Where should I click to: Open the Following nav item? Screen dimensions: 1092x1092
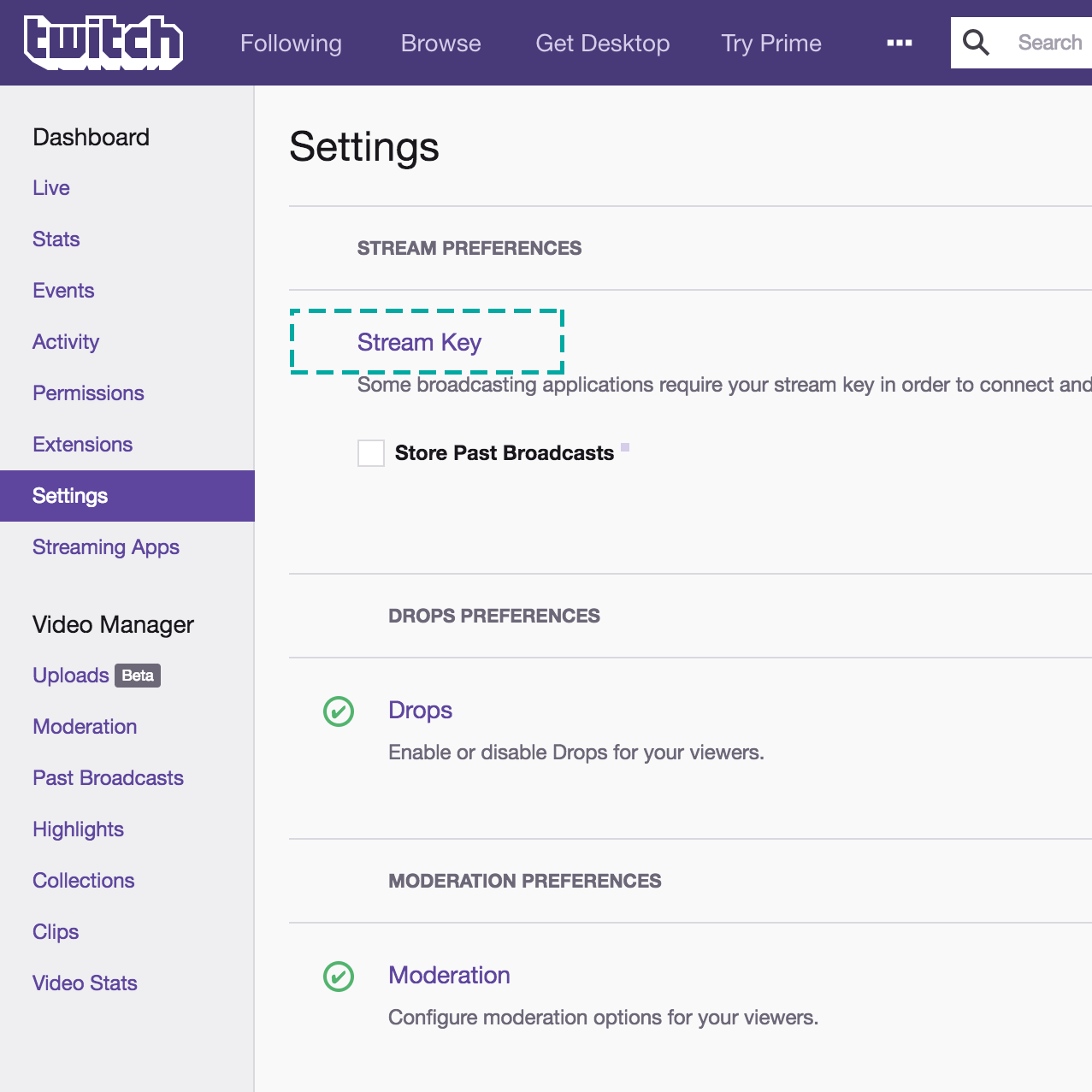click(291, 43)
